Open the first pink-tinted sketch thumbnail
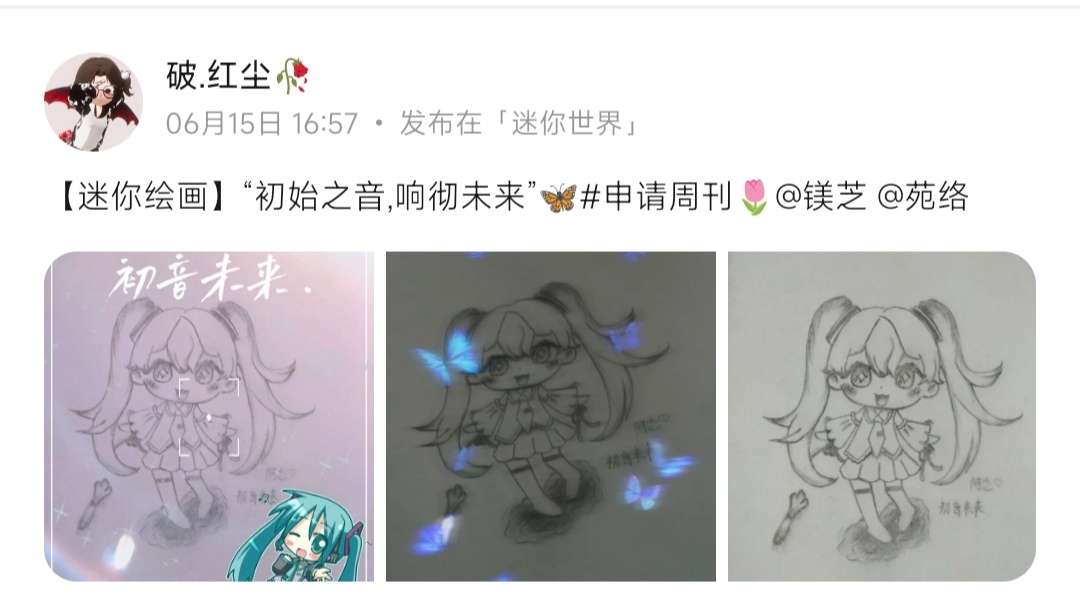1080x607 pixels. coord(209,416)
